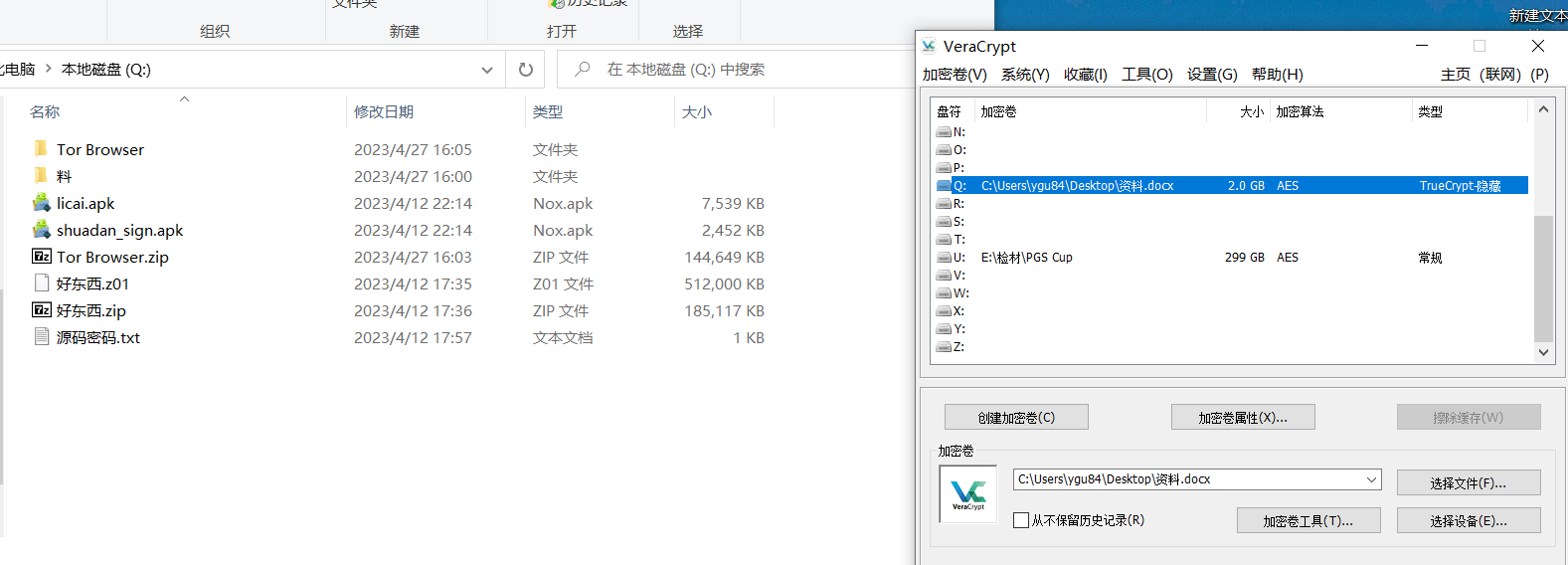Toggle 从不保留历史记录 checkbox
Screen dimensions: 1568x565
[x=1021, y=520]
